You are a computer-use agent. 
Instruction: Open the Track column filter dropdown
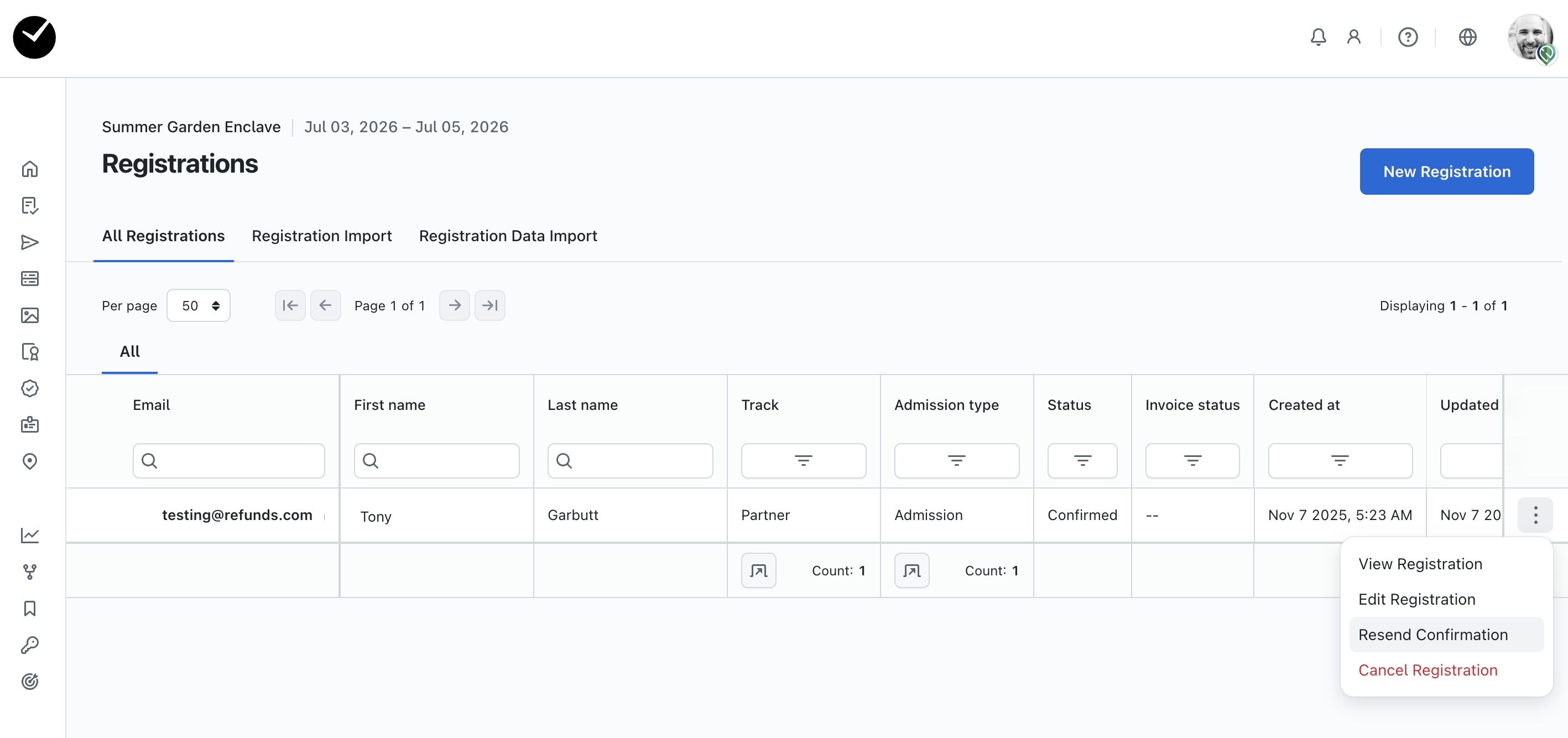tap(803, 460)
